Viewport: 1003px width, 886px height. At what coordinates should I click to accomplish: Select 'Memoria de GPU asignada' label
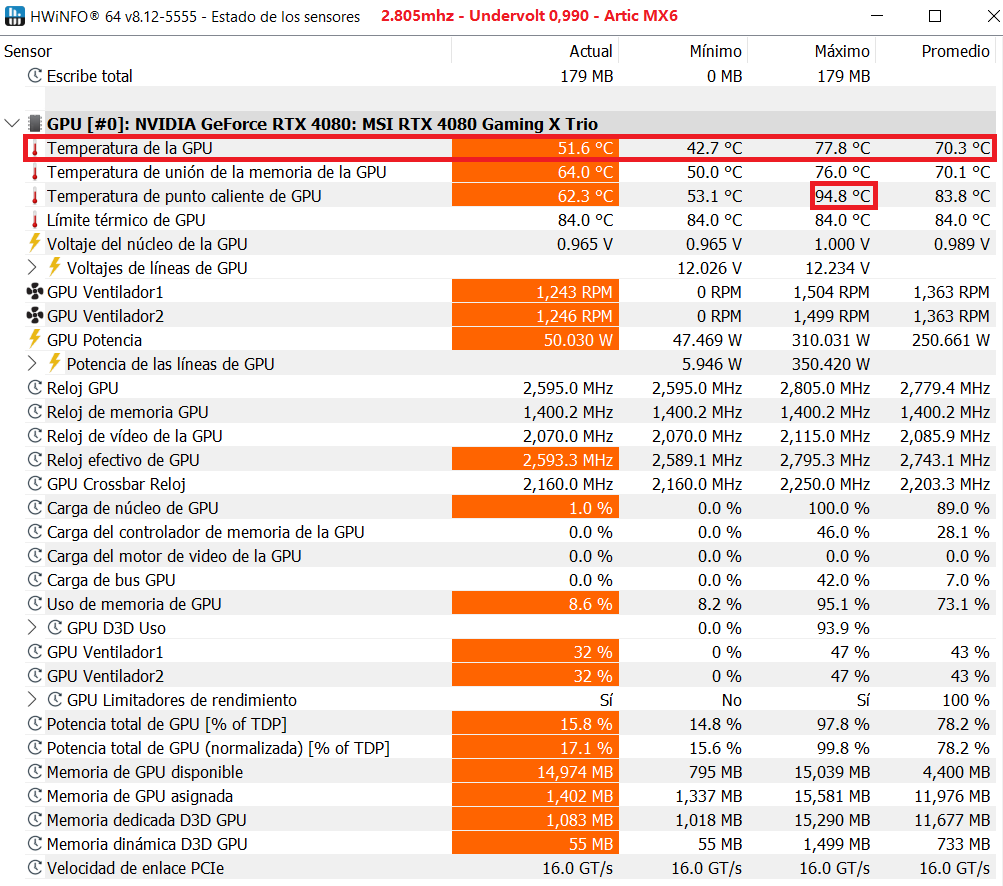(140, 796)
